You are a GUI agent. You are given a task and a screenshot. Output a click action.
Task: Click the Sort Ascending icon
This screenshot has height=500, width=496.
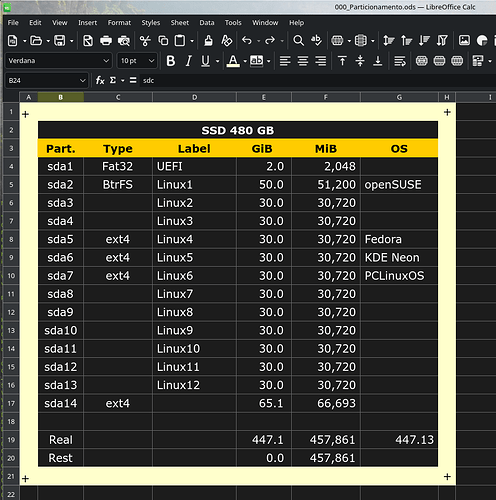pos(406,41)
